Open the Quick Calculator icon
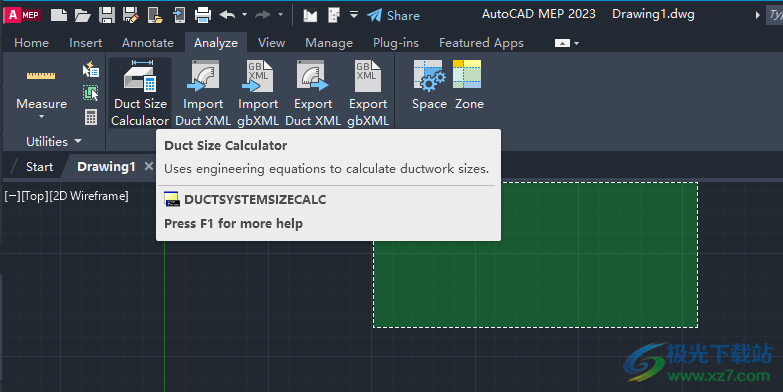 tap(91, 117)
